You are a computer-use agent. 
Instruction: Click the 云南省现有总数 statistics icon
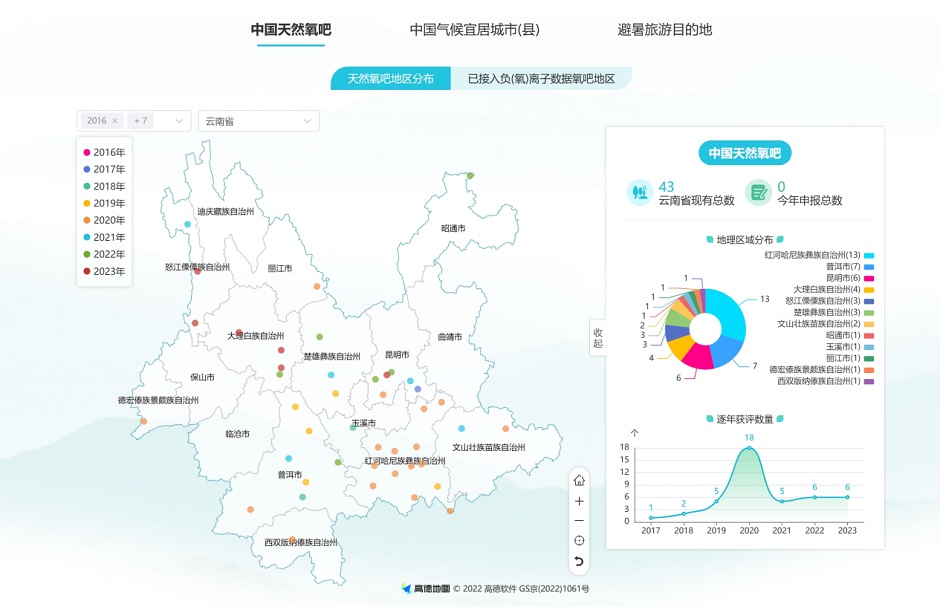click(x=639, y=192)
